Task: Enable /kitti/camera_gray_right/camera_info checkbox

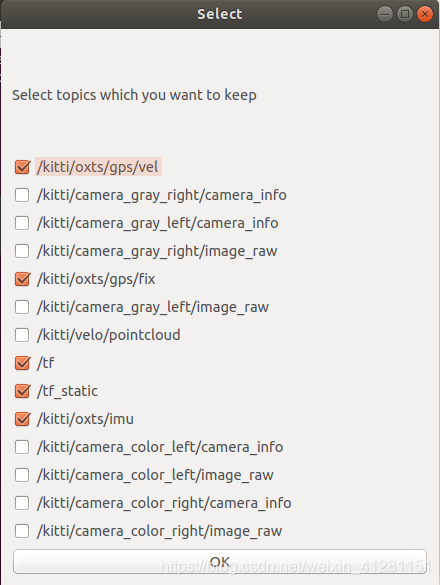Action: click(22, 195)
